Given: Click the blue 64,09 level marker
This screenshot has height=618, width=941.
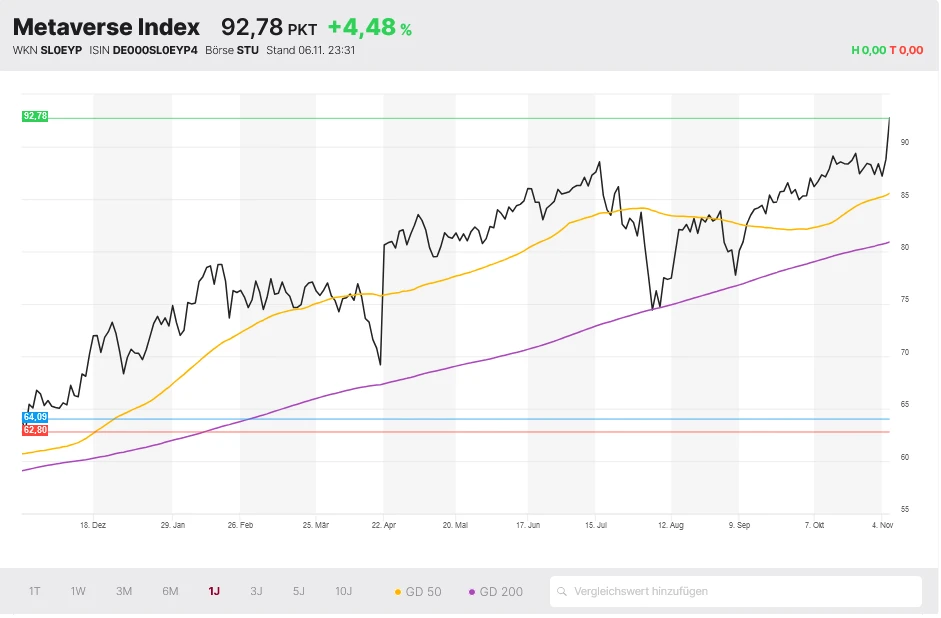Looking at the screenshot, I should click(x=33, y=417).
